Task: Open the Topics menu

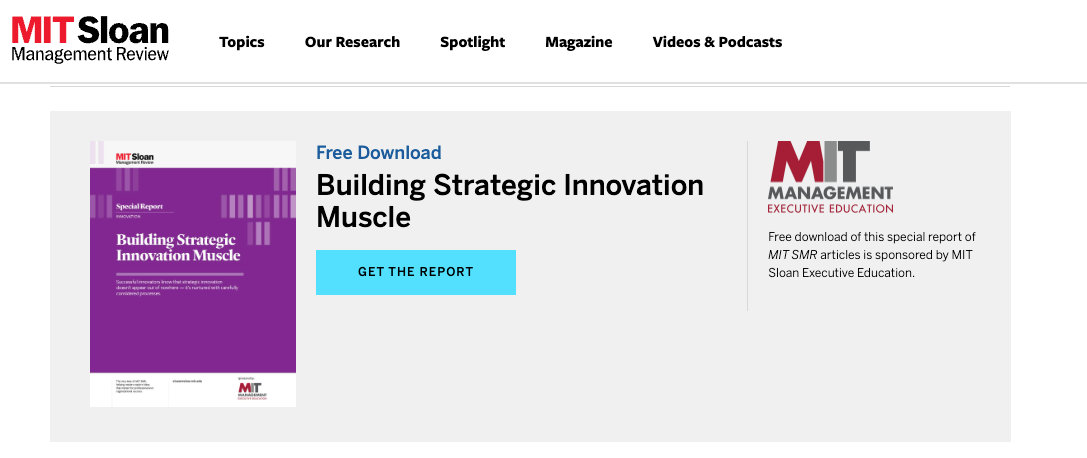Action: (x=242, y=42)
